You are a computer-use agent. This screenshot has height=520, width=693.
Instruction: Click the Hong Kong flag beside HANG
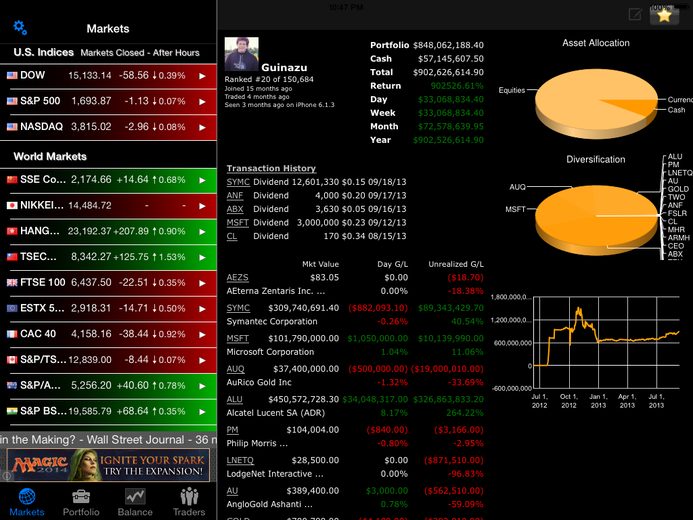point(12,231)
